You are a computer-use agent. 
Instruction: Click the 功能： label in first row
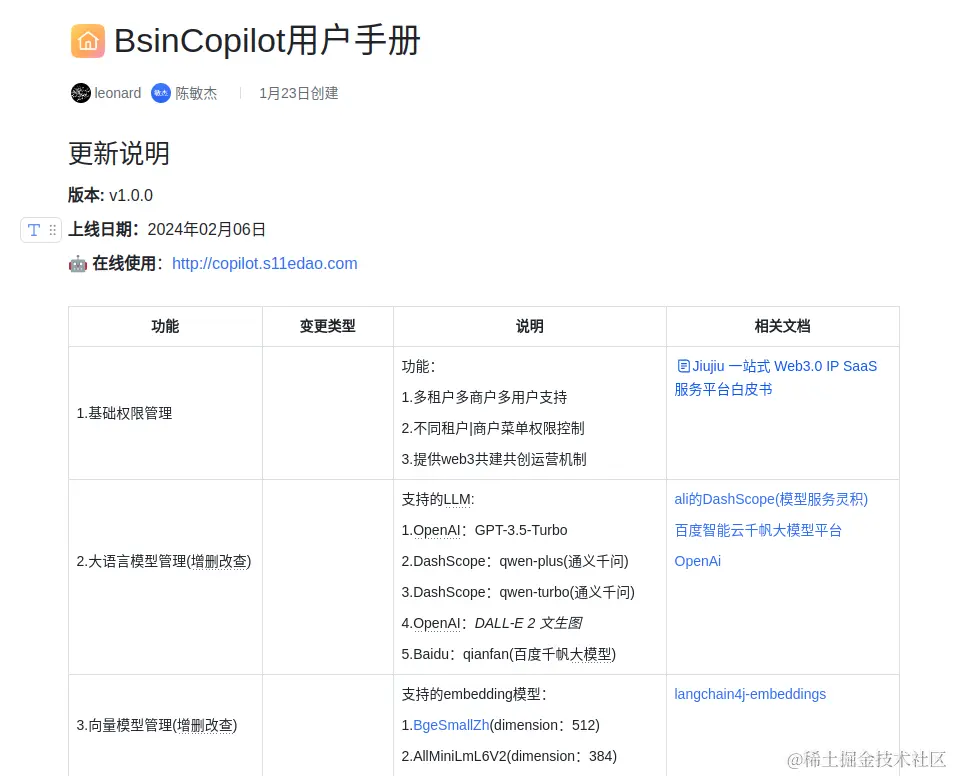[x=419, y=366]
